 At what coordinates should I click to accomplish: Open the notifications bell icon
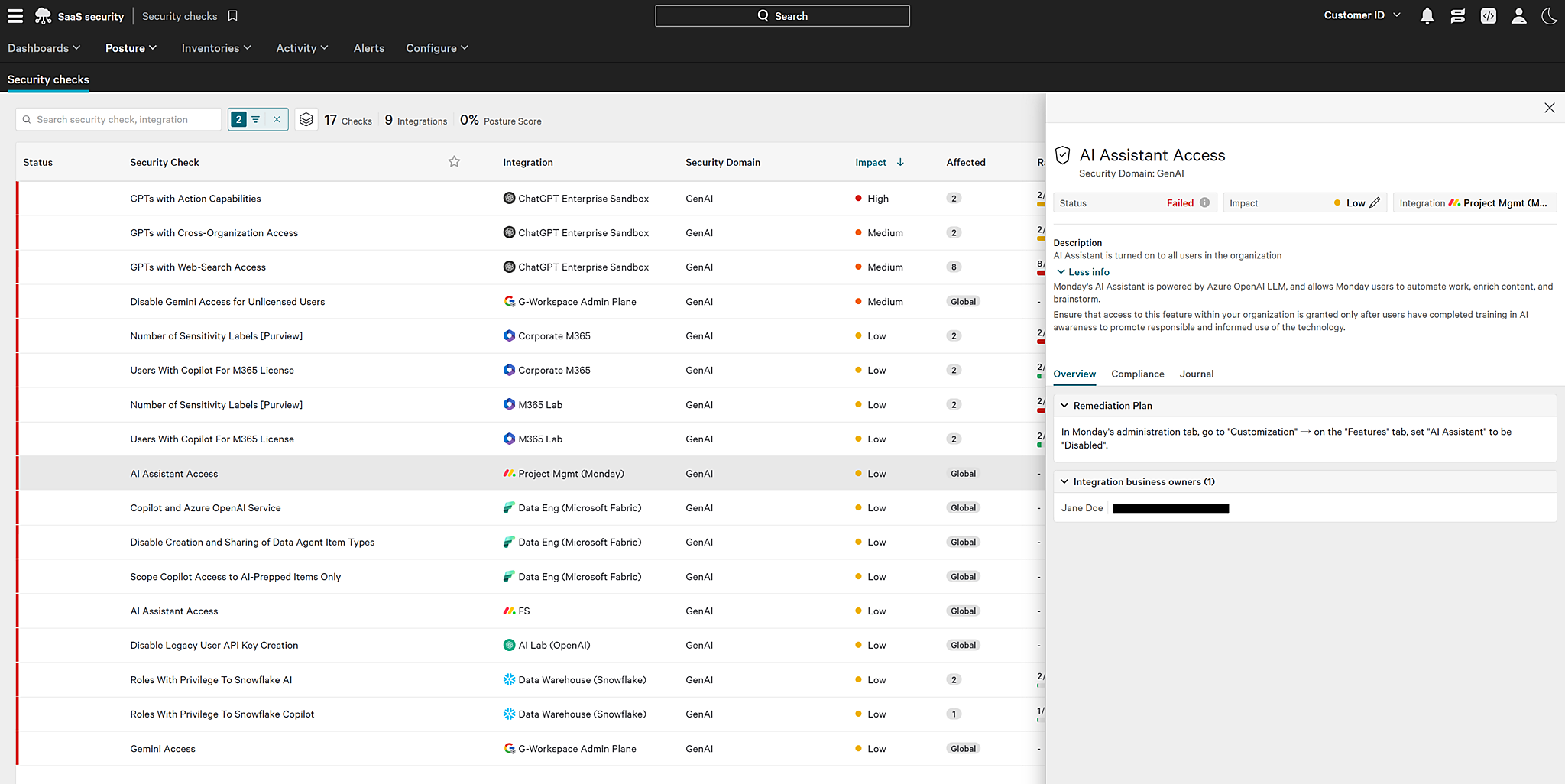tap(1426, 15)
